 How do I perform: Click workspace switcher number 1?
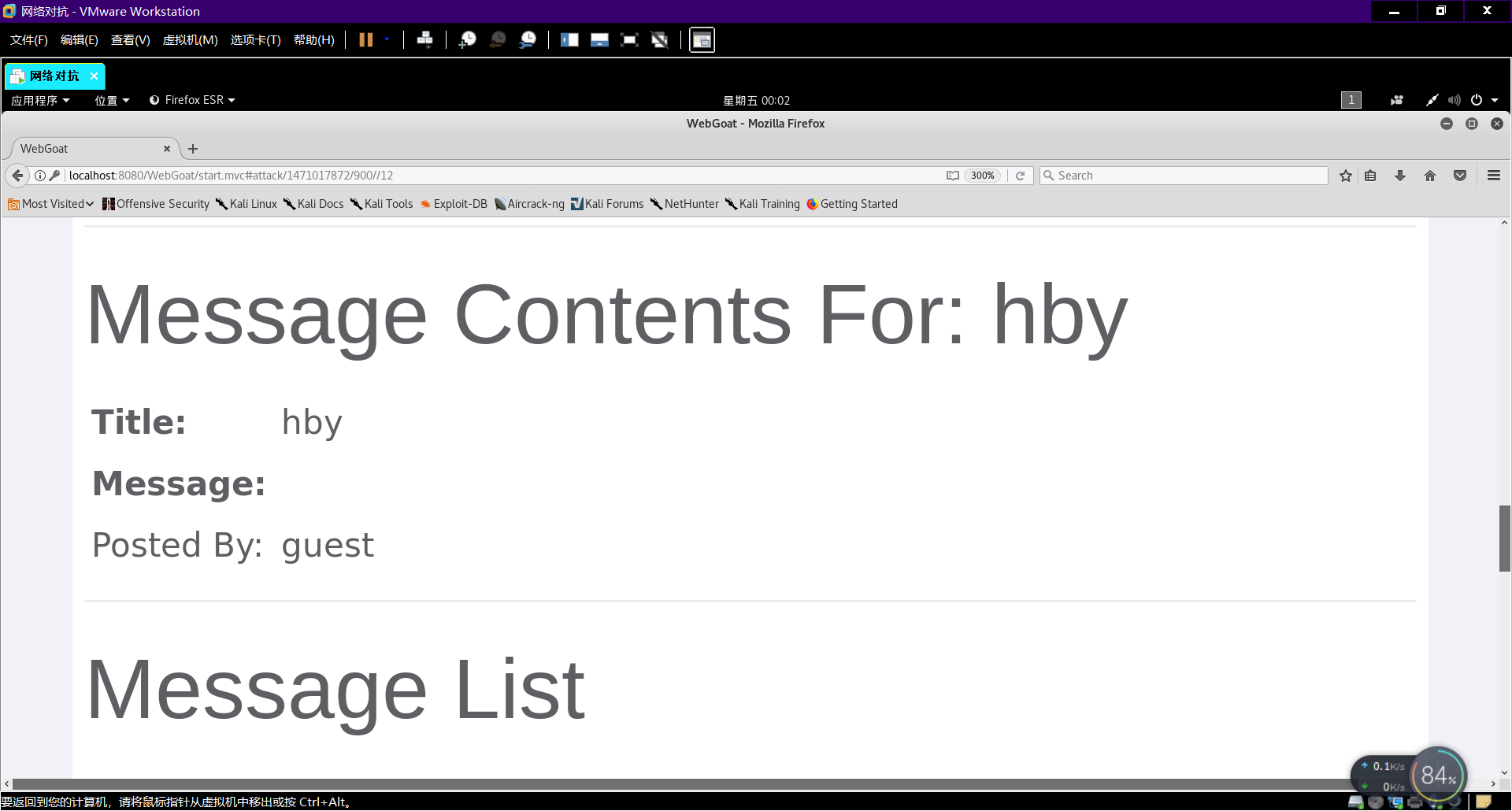pyautogui.click(x=1351, y=100)
